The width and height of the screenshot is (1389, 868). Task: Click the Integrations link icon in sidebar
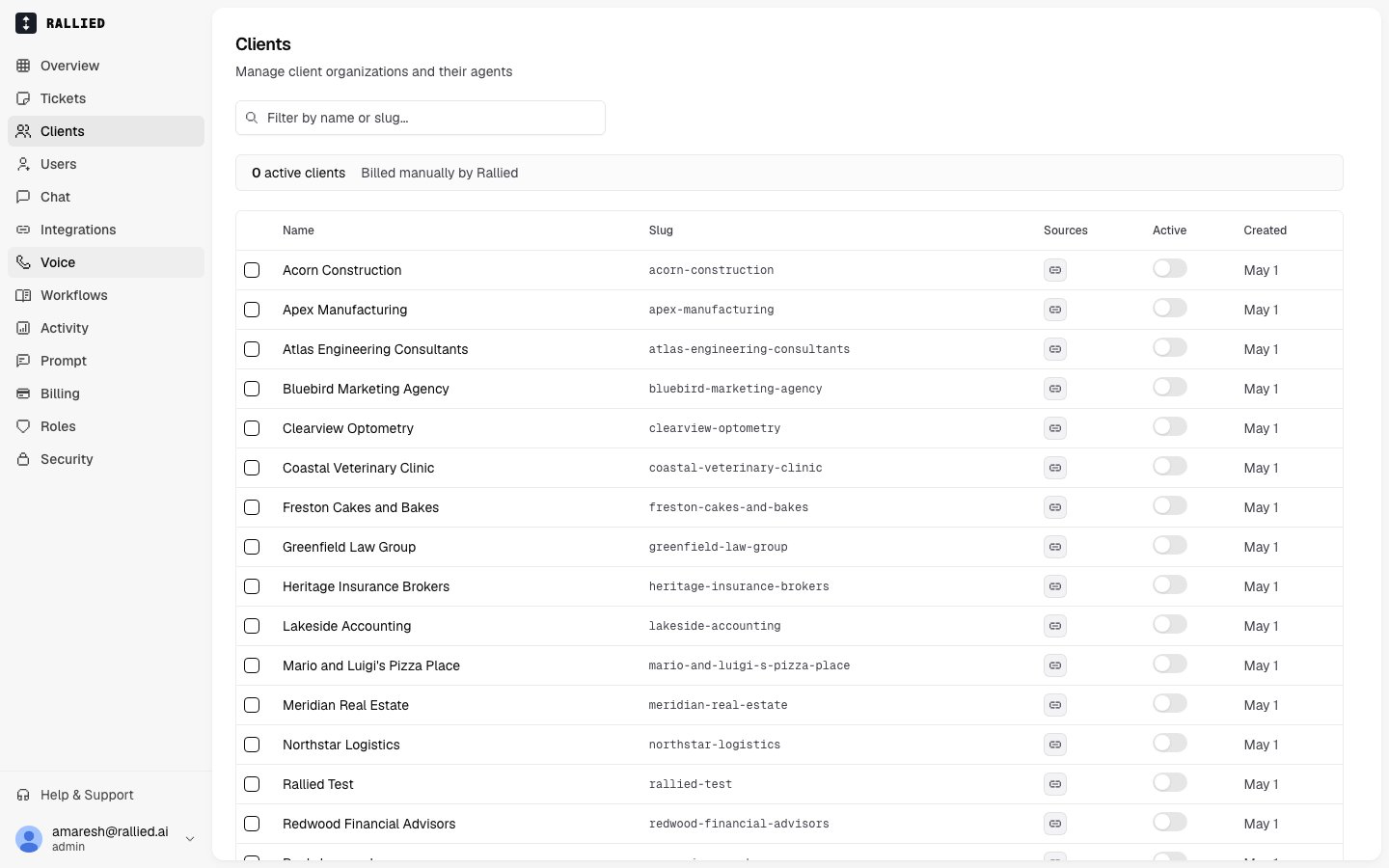click(x=23, y=230)
